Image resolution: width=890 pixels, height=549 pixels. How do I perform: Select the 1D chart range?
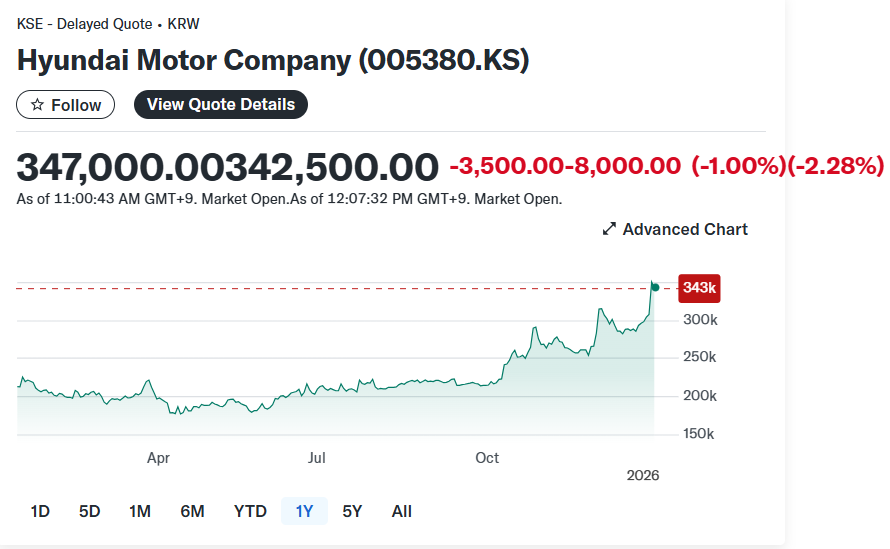(x=40, y=511)
